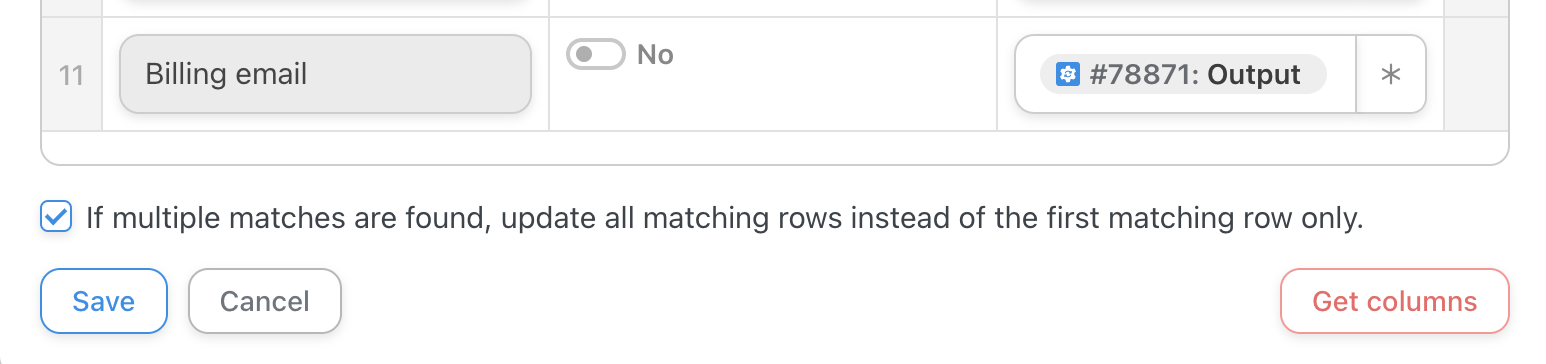The image size is (1546, 364).
Task: Click the #78871: Output token
Action: 1183,75
